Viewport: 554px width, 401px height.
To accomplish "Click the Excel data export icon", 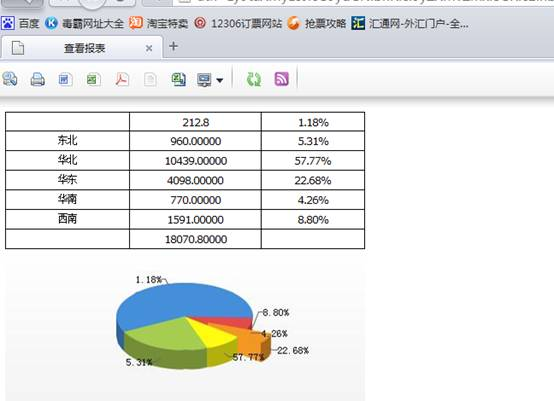I will pos(178,79).
